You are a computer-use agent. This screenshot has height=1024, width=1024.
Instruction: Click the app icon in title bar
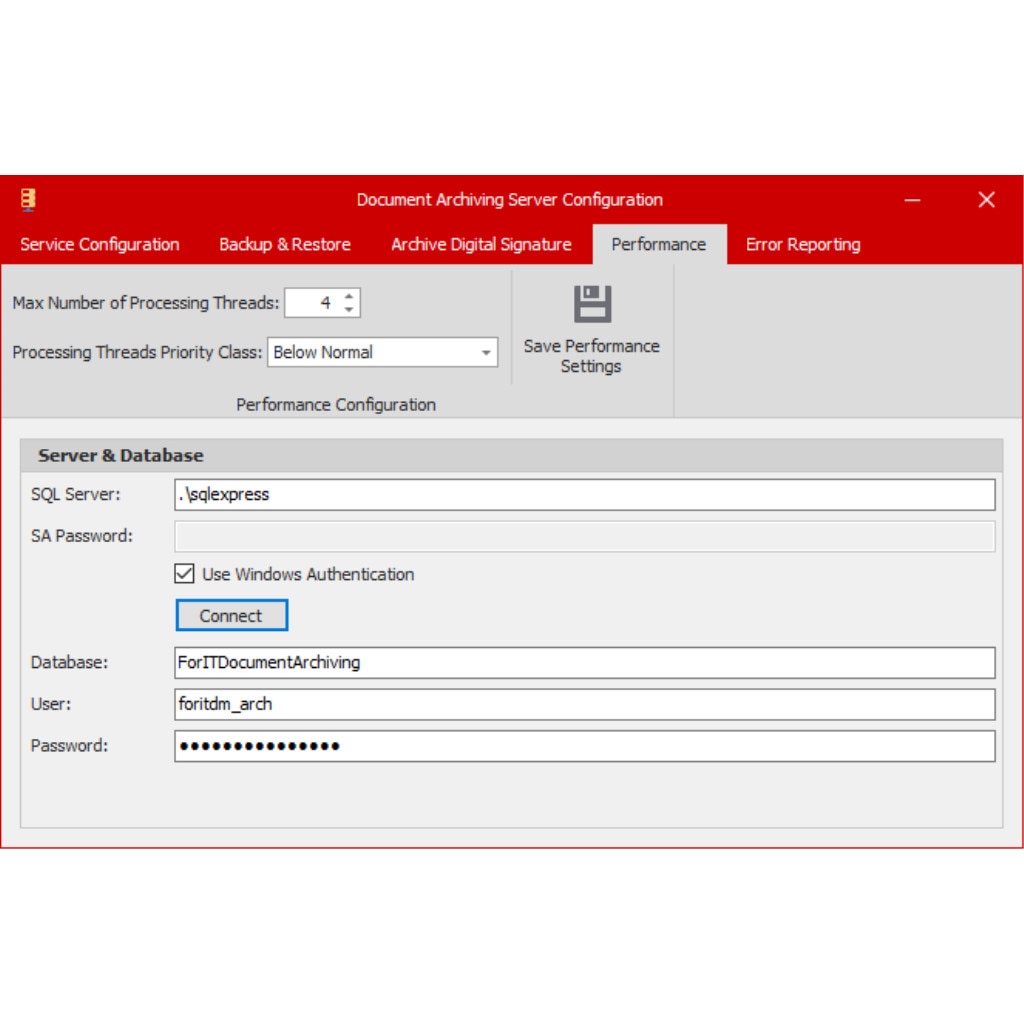click(27, 200)
